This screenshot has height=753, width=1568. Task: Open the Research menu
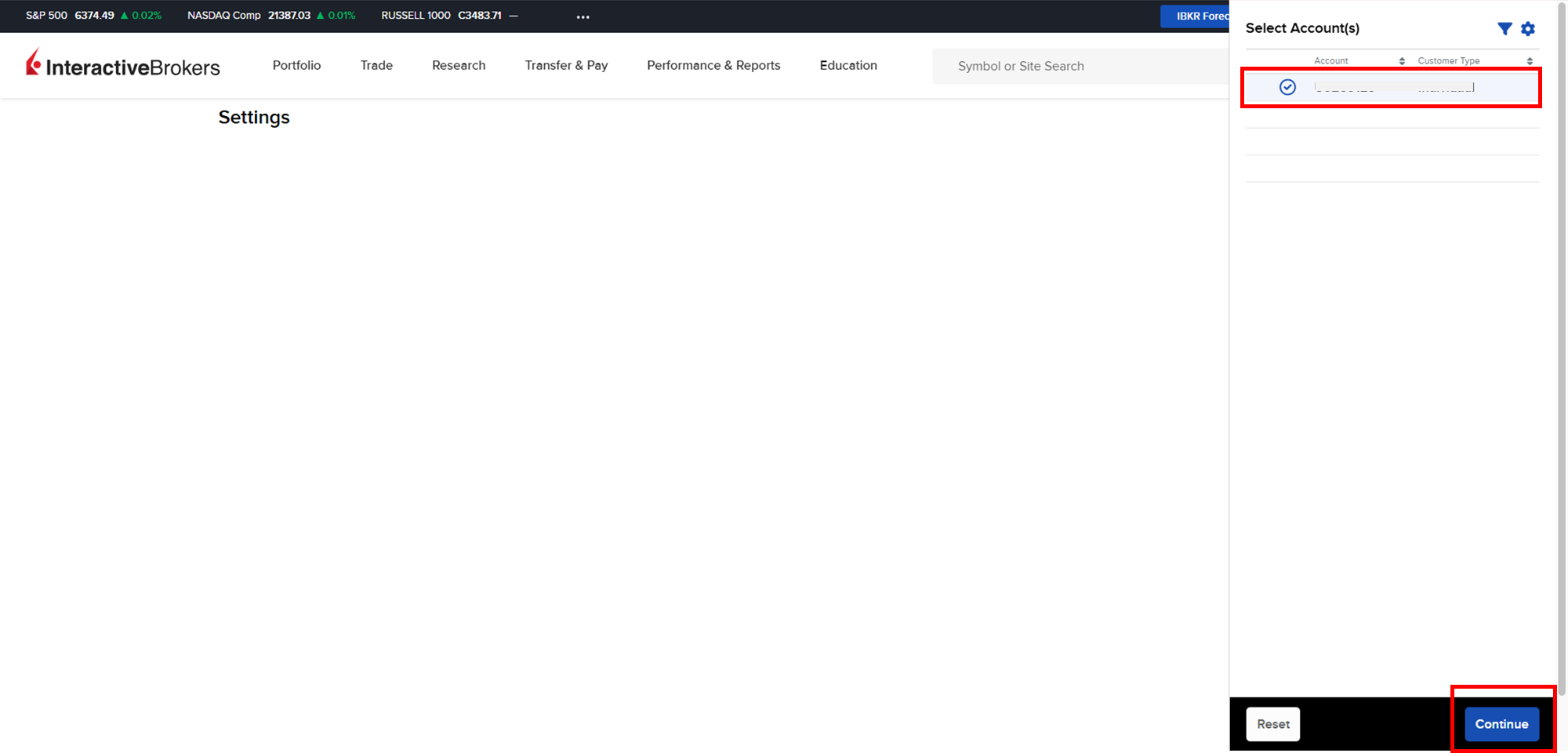pos(459,65)
